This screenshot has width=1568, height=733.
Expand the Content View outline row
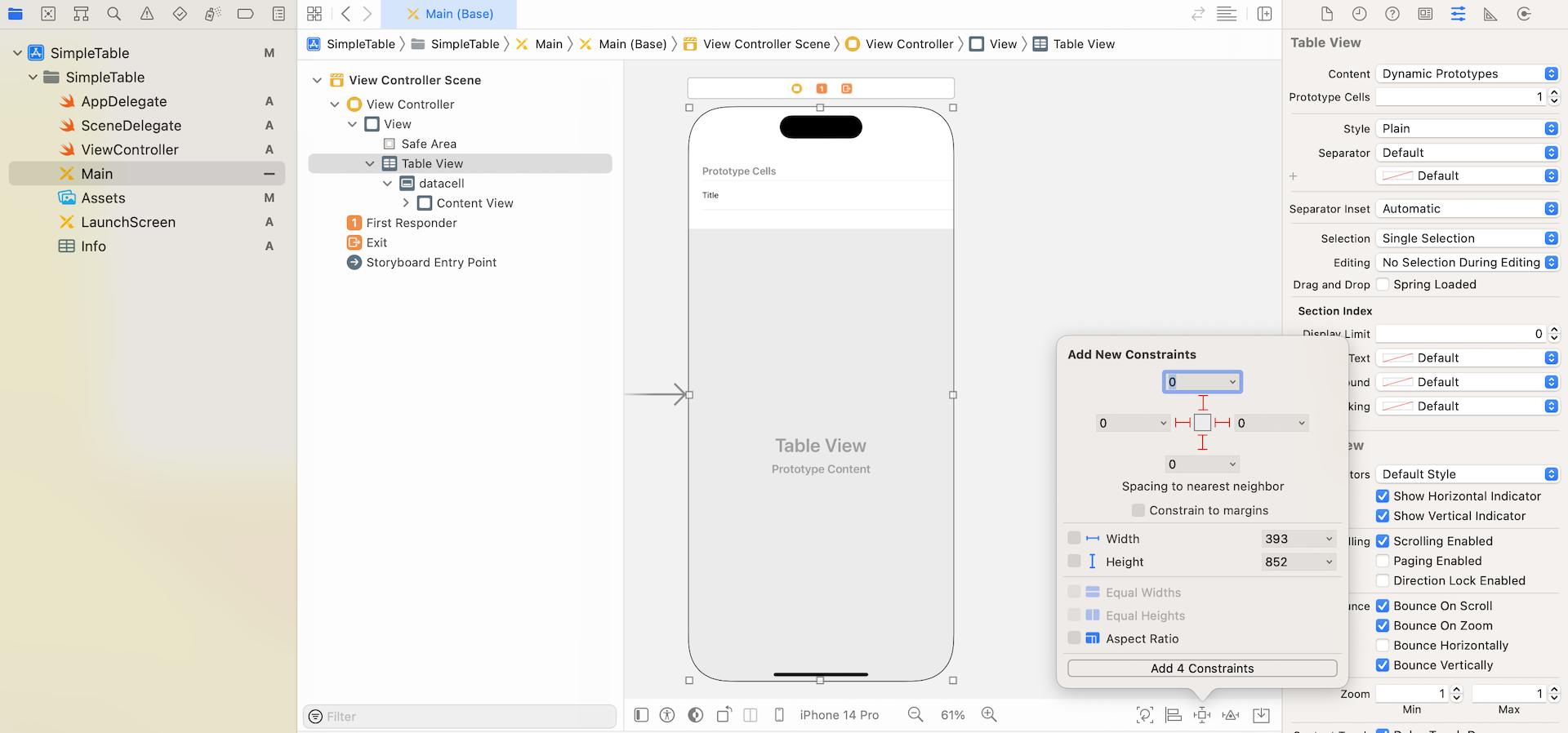pyautogui.click(x=406, y=202)
